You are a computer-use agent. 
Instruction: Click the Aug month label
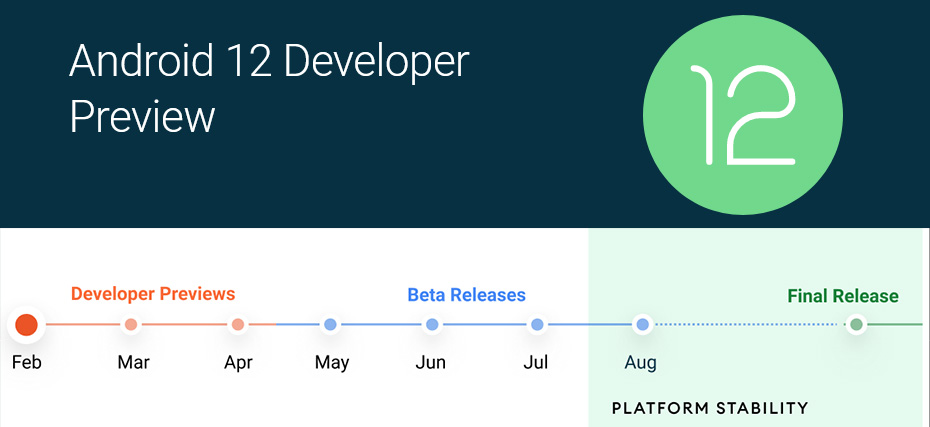pos(641,362)
